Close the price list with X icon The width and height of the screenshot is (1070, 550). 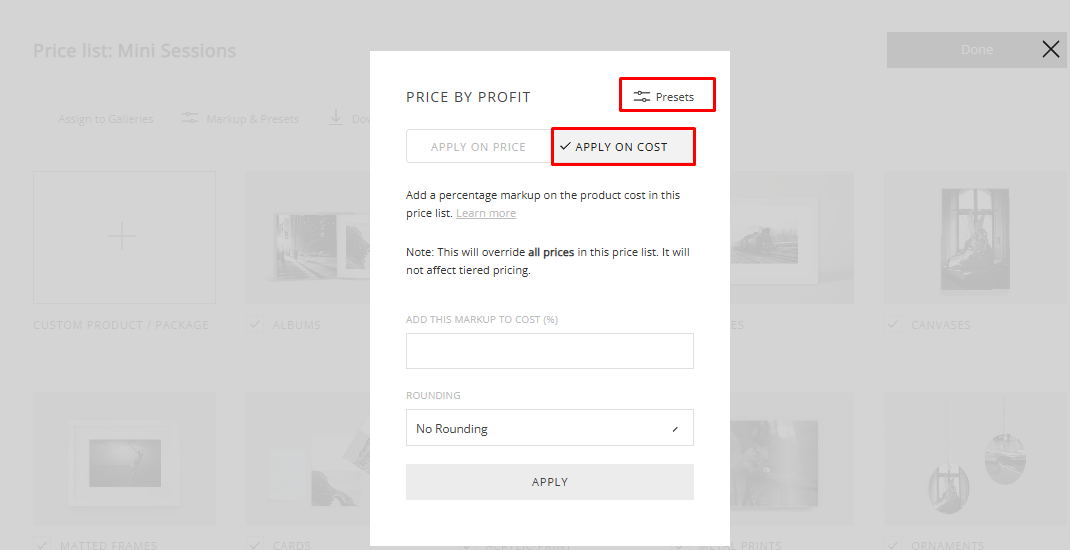1050,49
